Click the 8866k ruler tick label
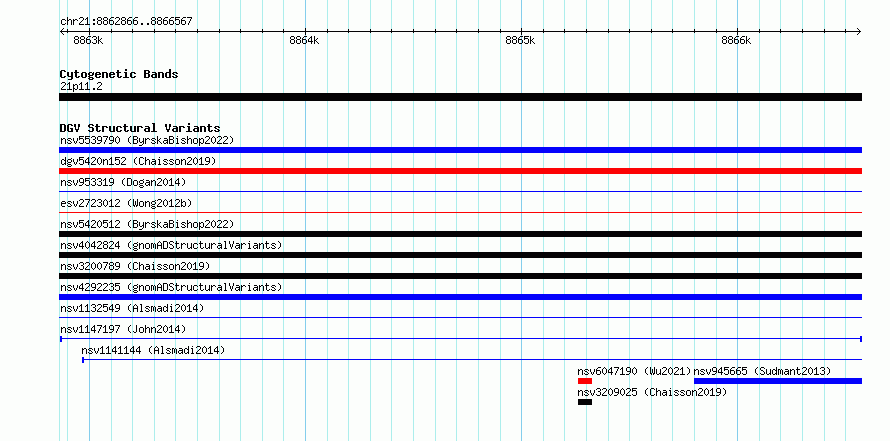The width and height of the screenshot is (890, 441). [x=736, y=40]
